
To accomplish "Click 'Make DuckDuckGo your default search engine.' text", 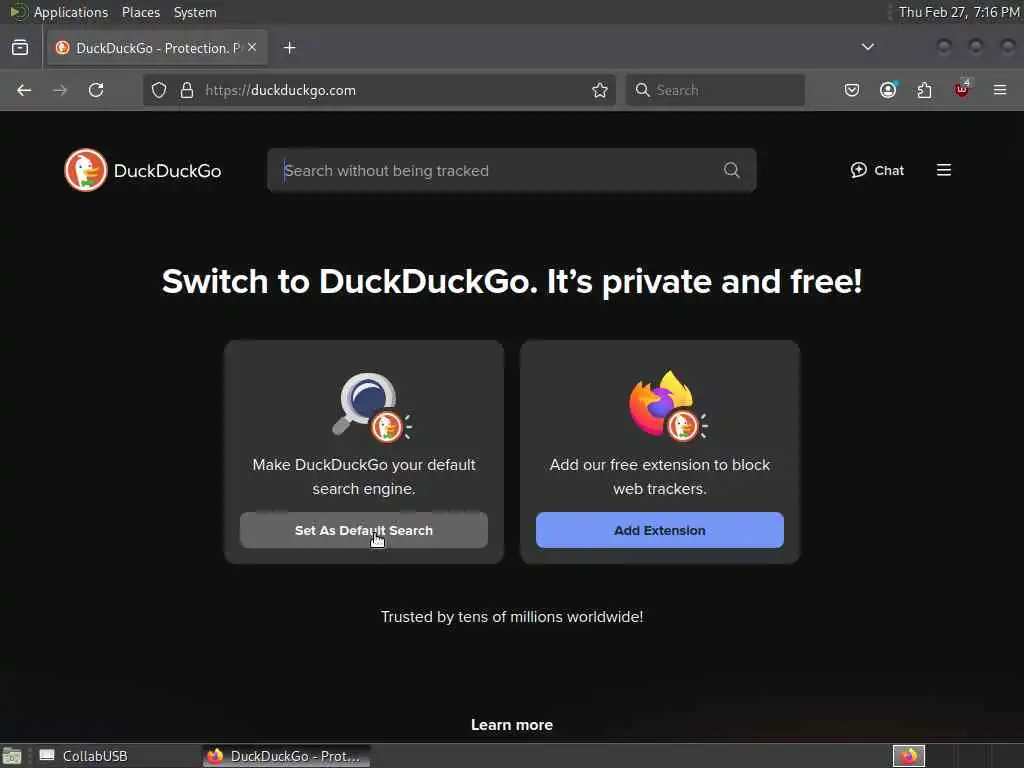I will [x=364, y=477].
